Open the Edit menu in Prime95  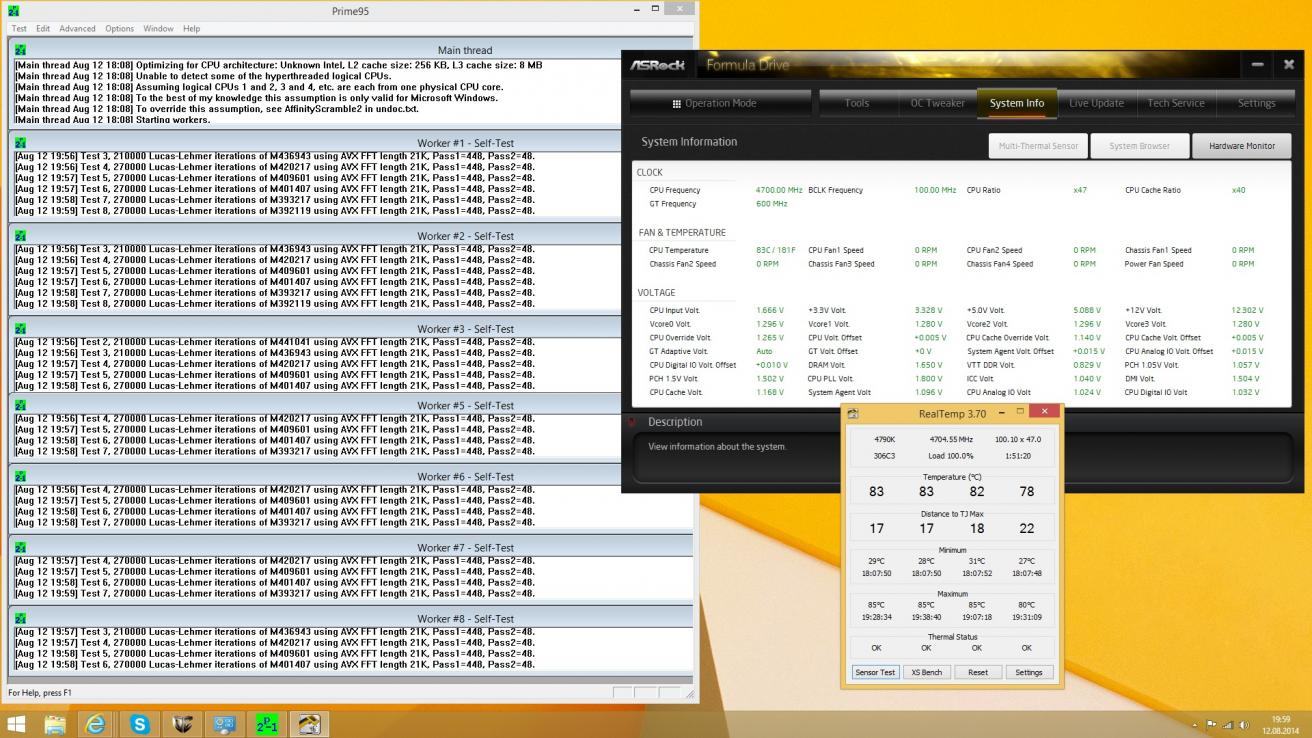click(x=43, y=29)
